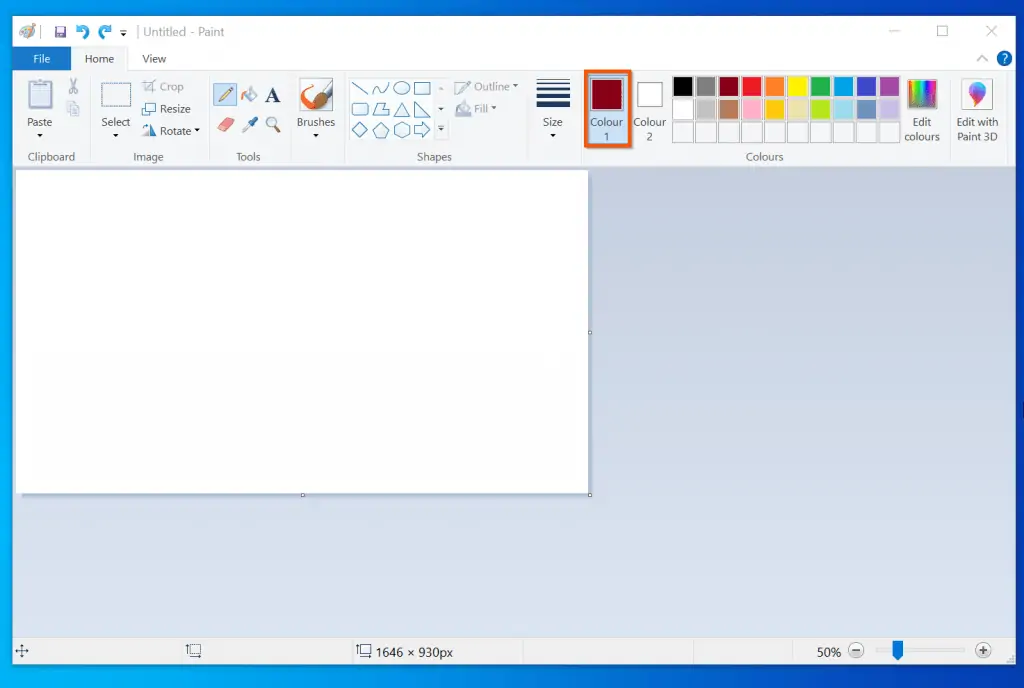The width and height of the screenshot is (1024, 688).
Task: Click the Edit with Paint 3D button
Action: (x=976, y=108)
